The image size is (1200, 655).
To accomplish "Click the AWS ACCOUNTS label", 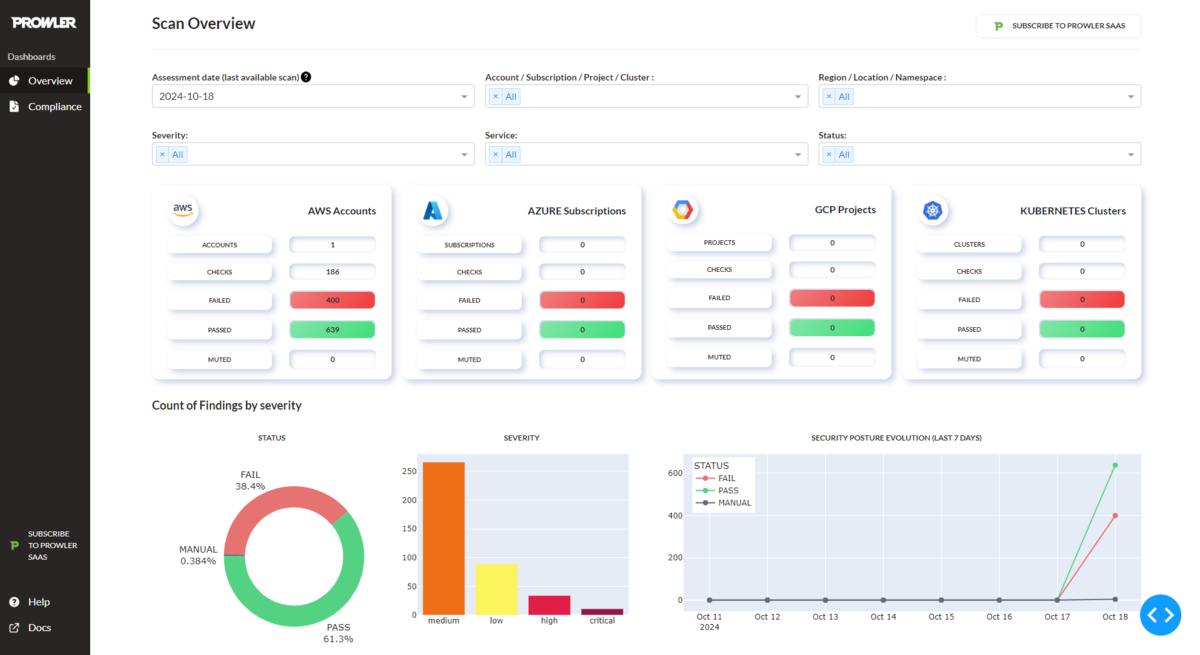I will click(x=220, y=244).
